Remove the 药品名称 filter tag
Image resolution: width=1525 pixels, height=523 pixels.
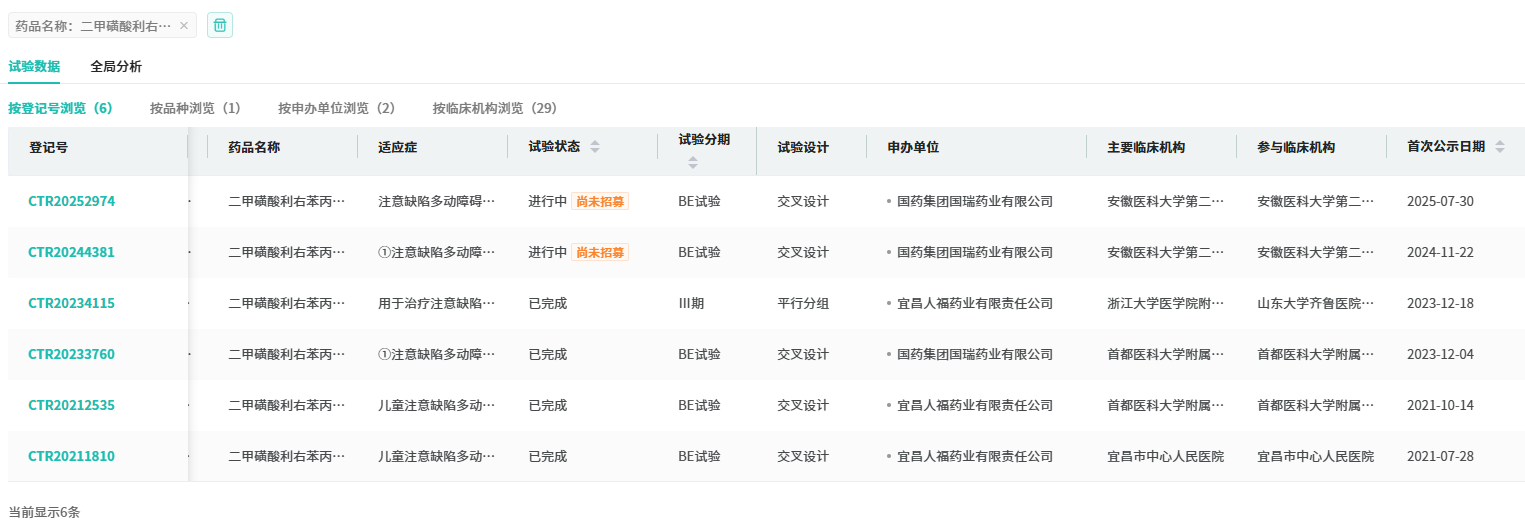click(x=184, y=26)
